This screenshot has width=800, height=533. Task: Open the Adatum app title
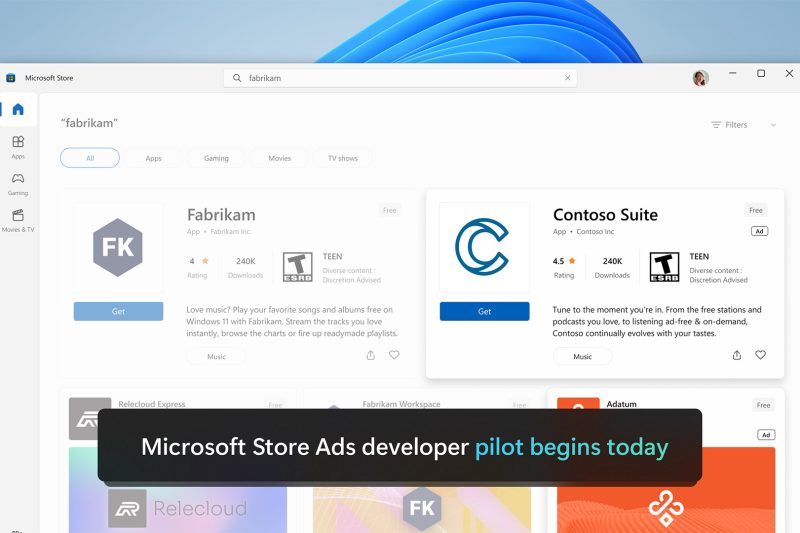[x=621, y=404]
